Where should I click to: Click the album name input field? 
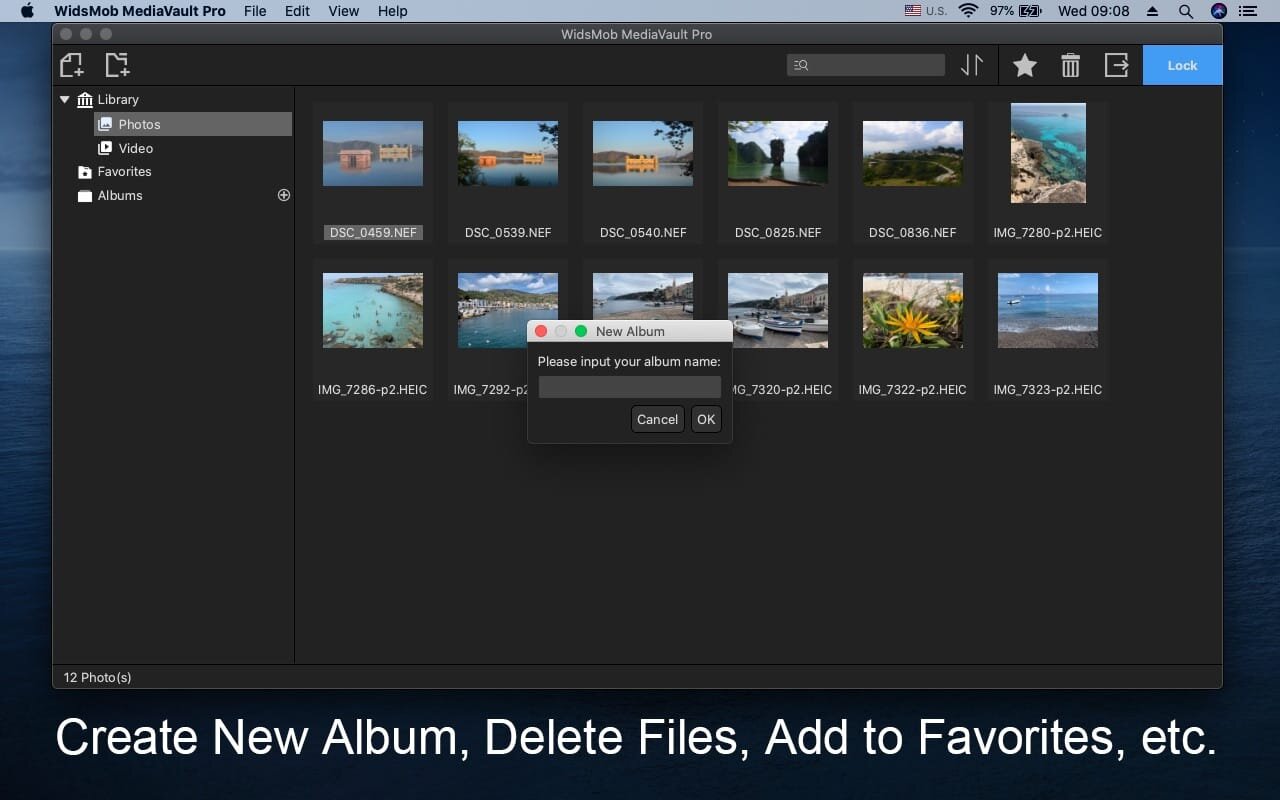630,387
